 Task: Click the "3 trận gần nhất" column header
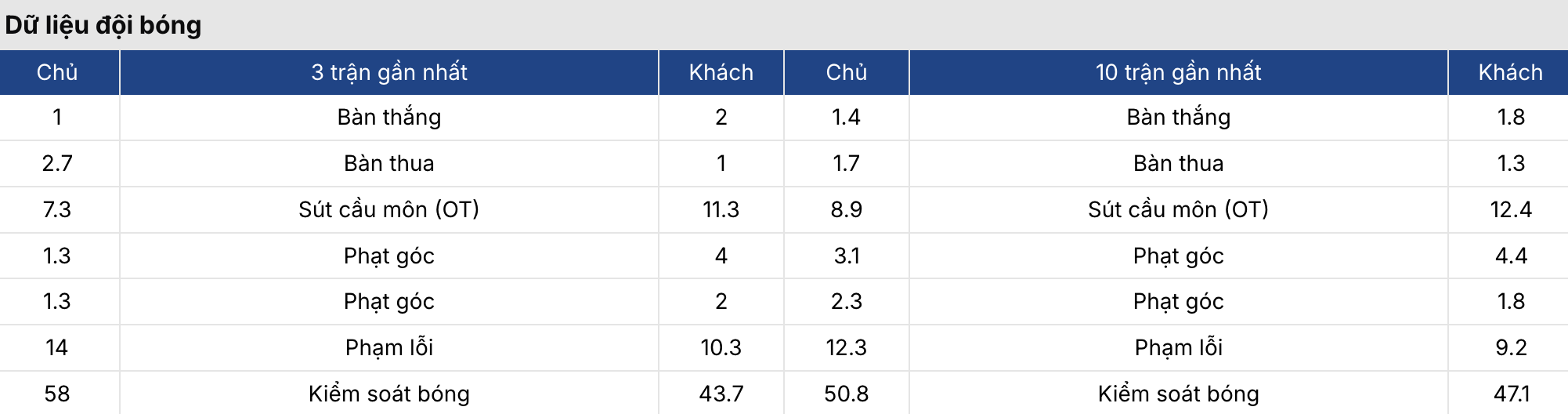coord(388,72)
